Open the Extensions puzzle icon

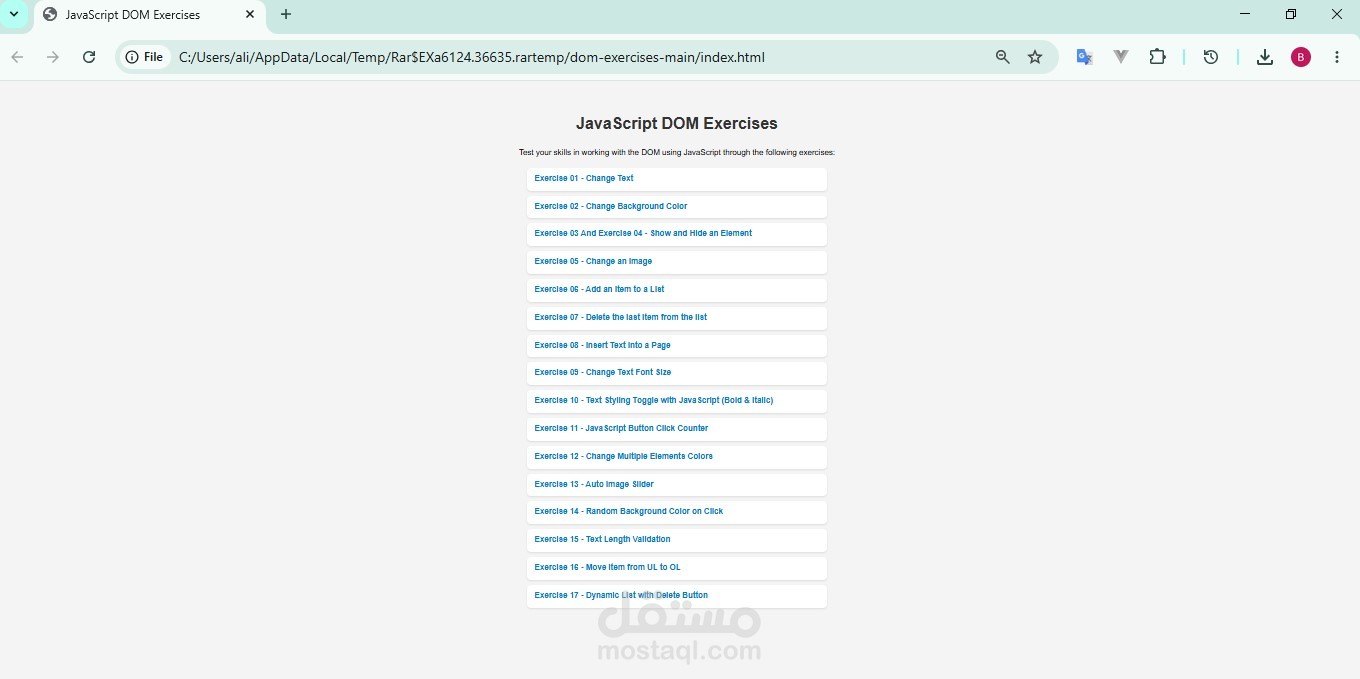(x=1157, y=57)
